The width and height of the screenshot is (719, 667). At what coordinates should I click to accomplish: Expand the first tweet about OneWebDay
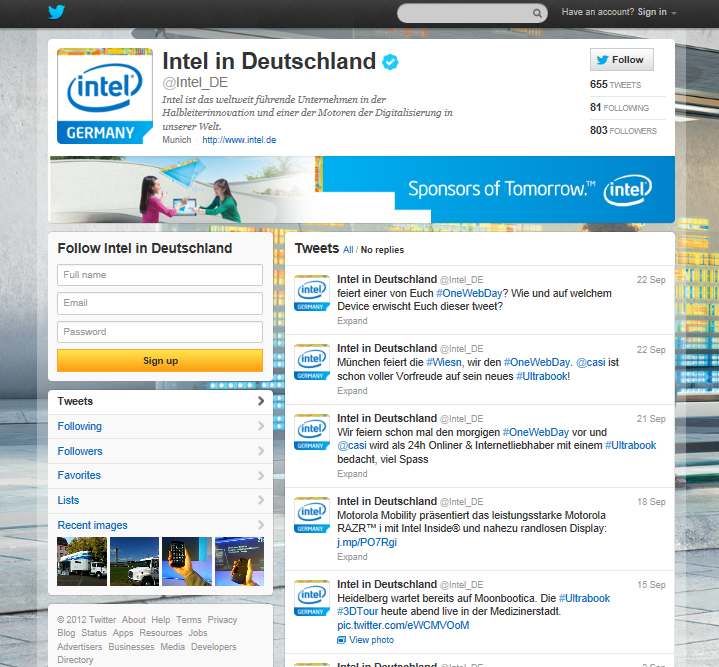point(352,321)
